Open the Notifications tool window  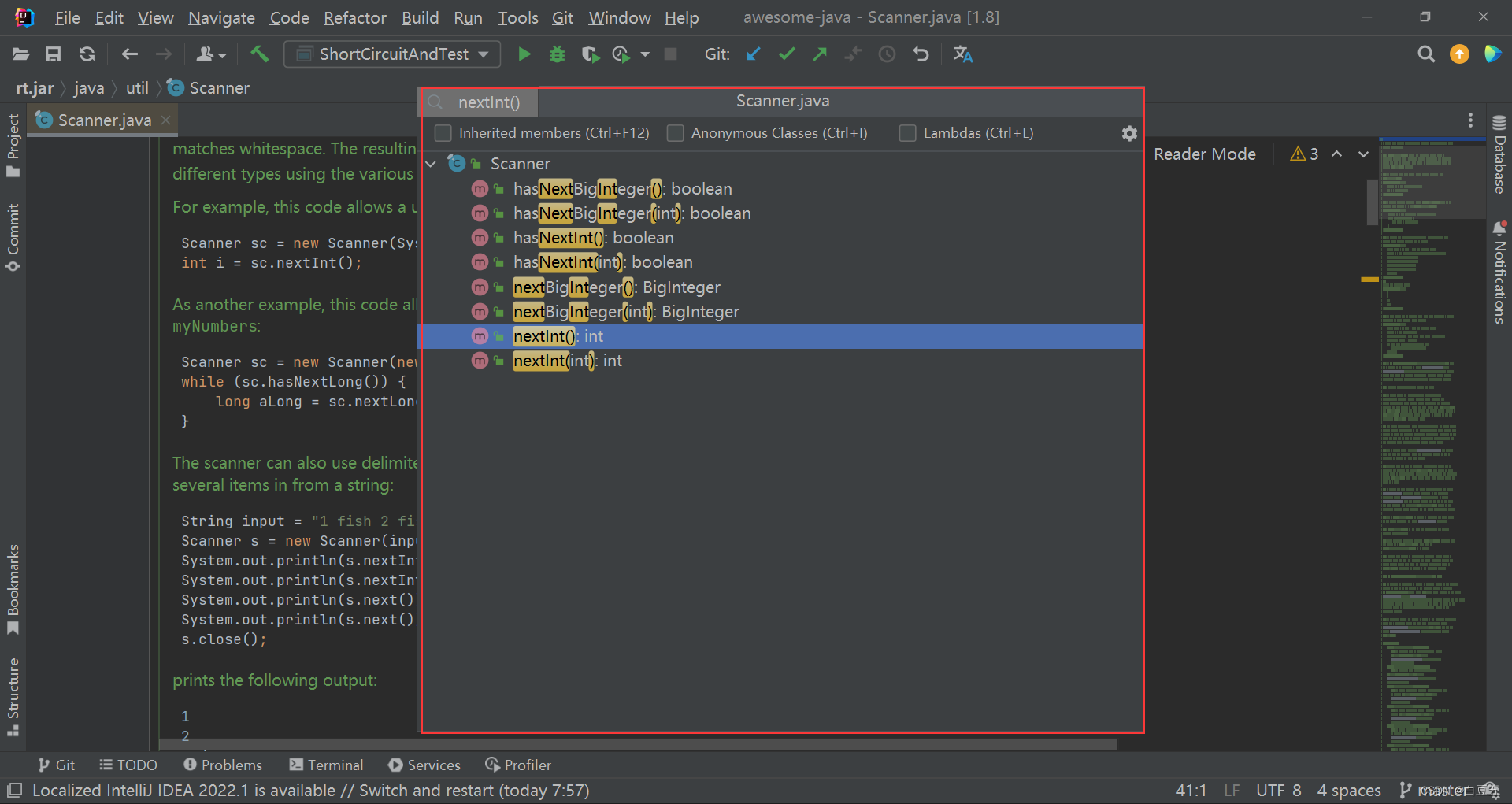pos(1499,273)
